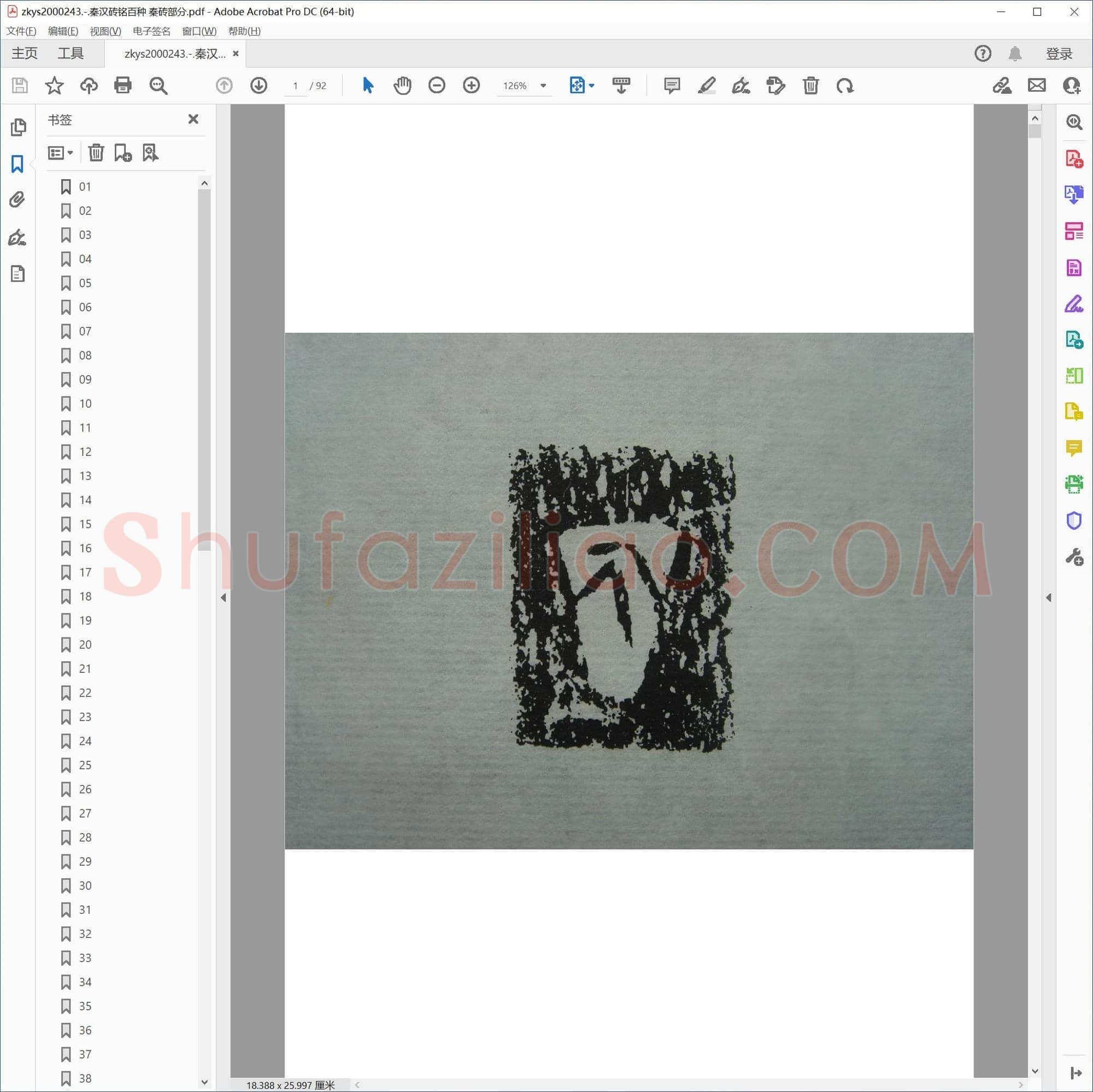Find the current bookmark

coord(150,153)
